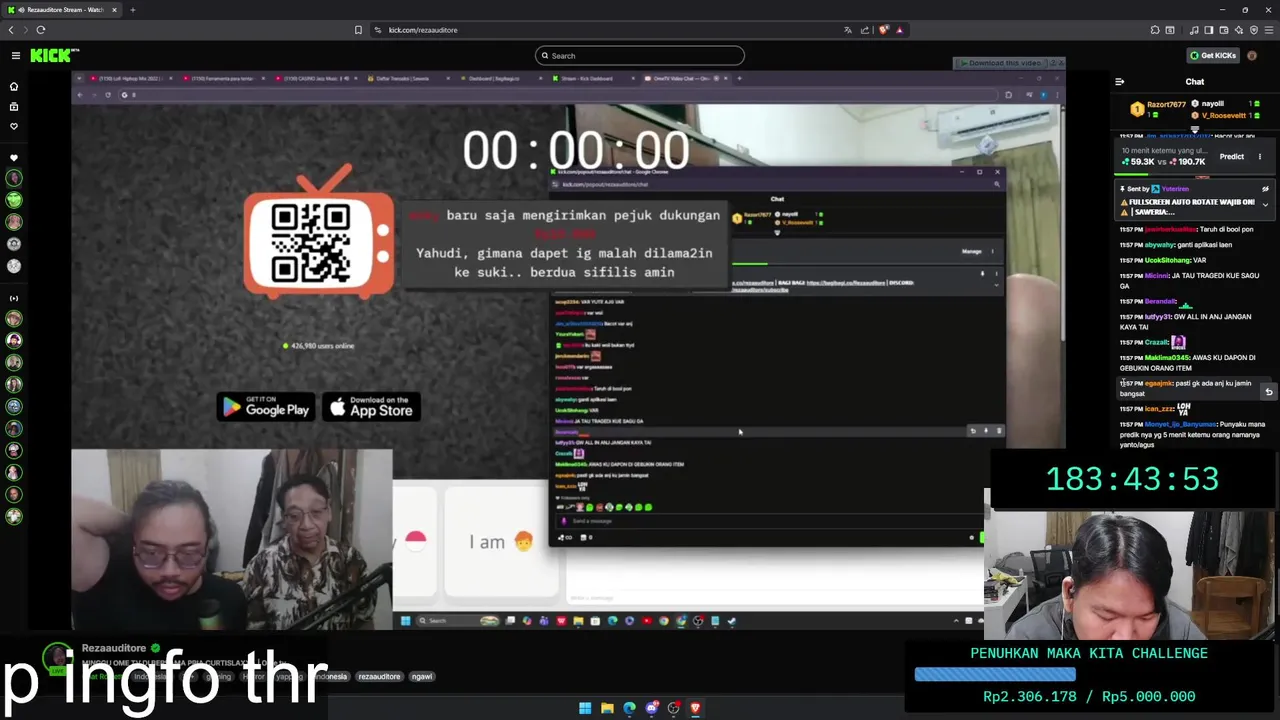Open Windows Start menu

coord(585,708)
